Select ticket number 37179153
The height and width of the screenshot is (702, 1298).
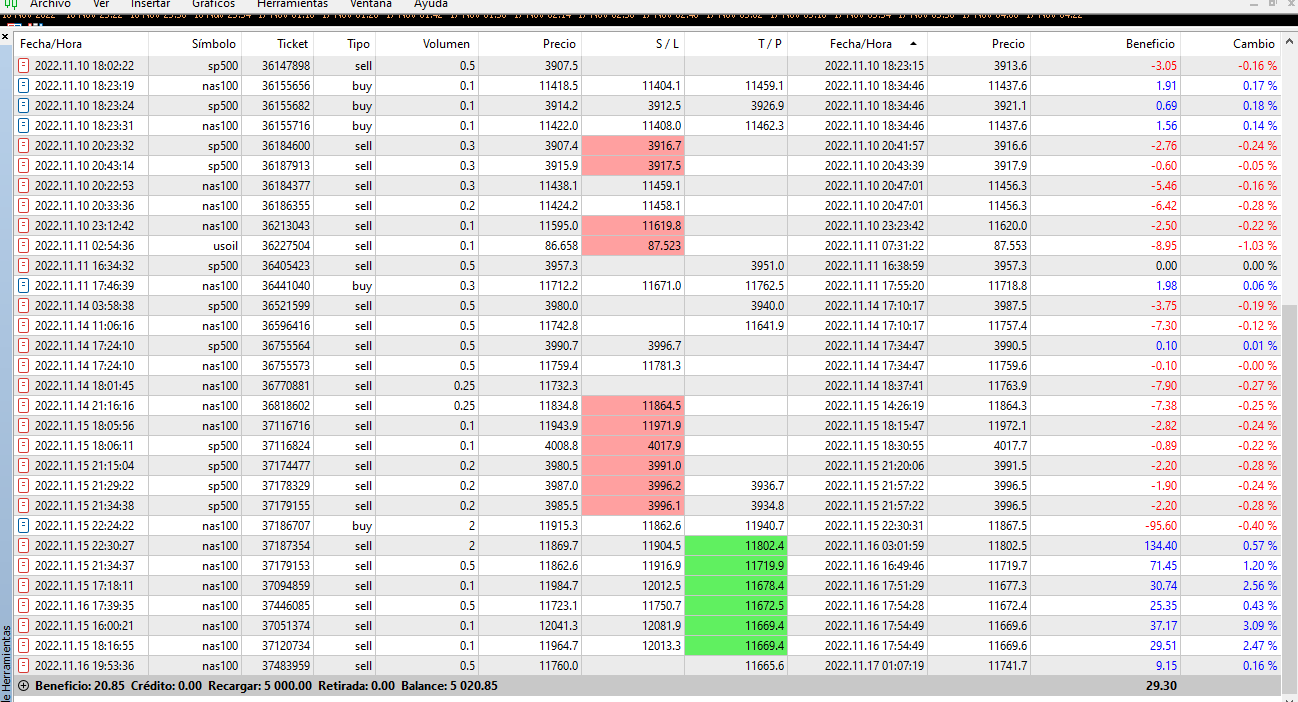(286, 566)
